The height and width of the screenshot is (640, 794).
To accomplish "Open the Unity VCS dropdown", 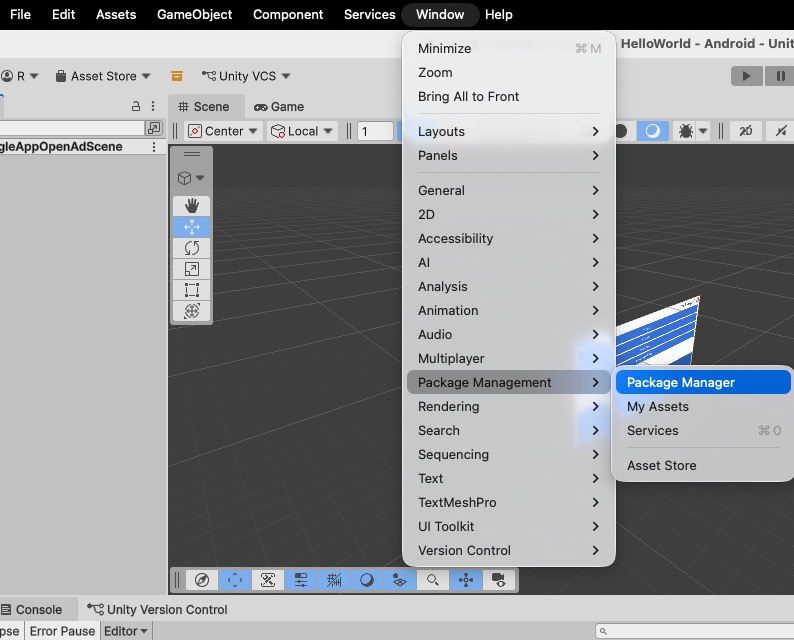I will [246, 76].
